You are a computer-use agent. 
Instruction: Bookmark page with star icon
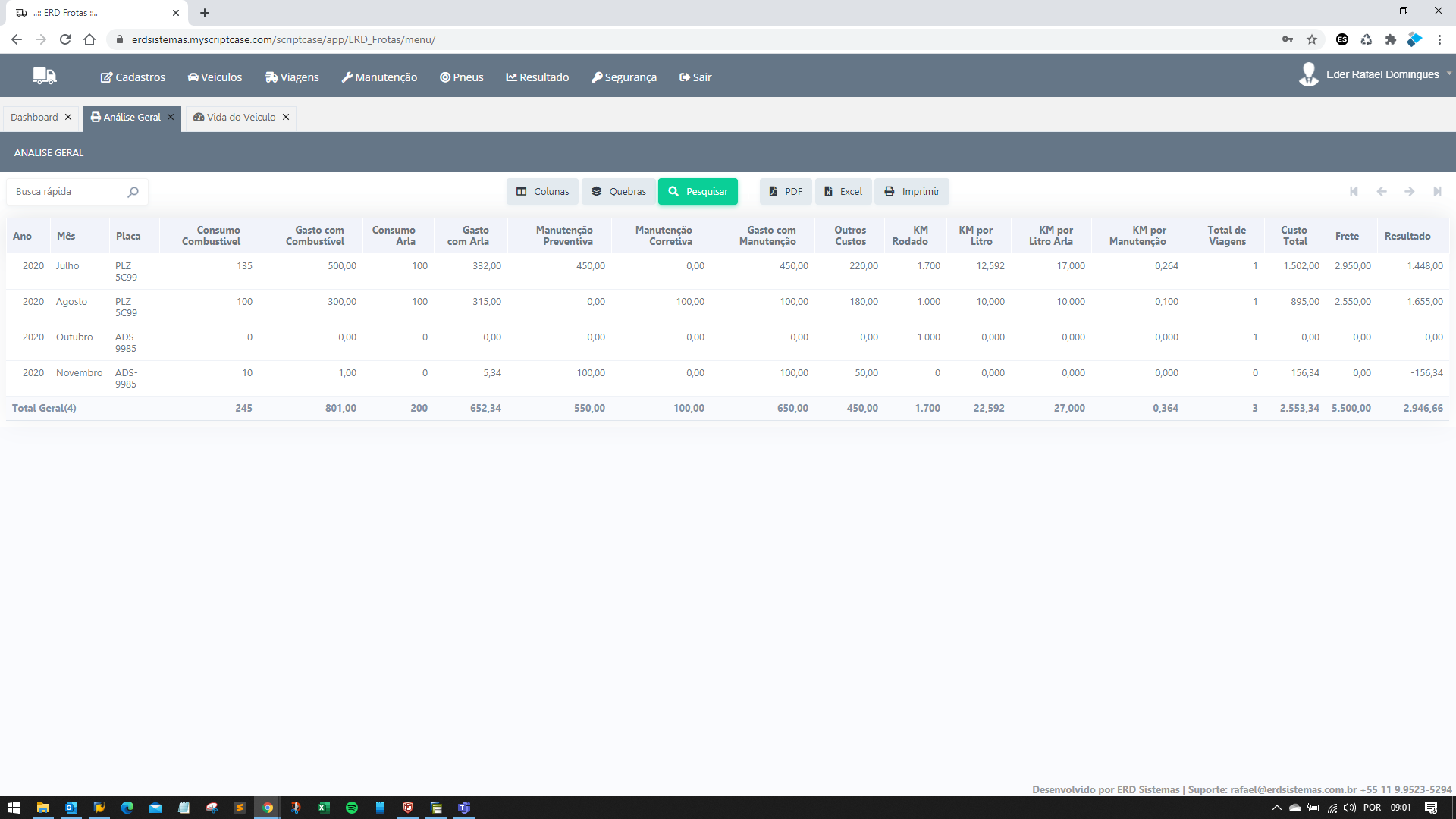click(1312, 39)
